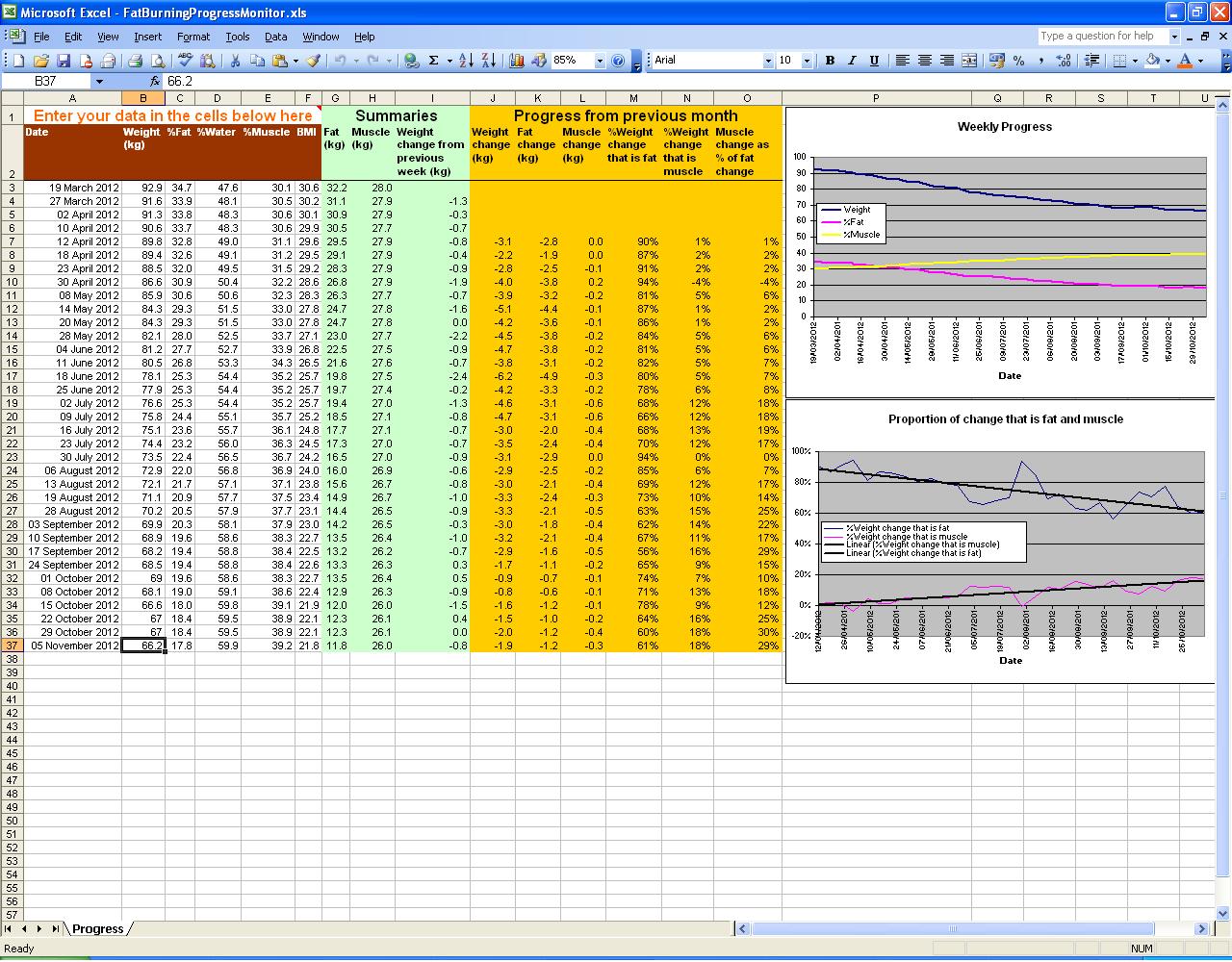The width and height of the screenshot is (1232, 962).
Task: Select the Format Painter brush
Action: click(x=313, y=61)
